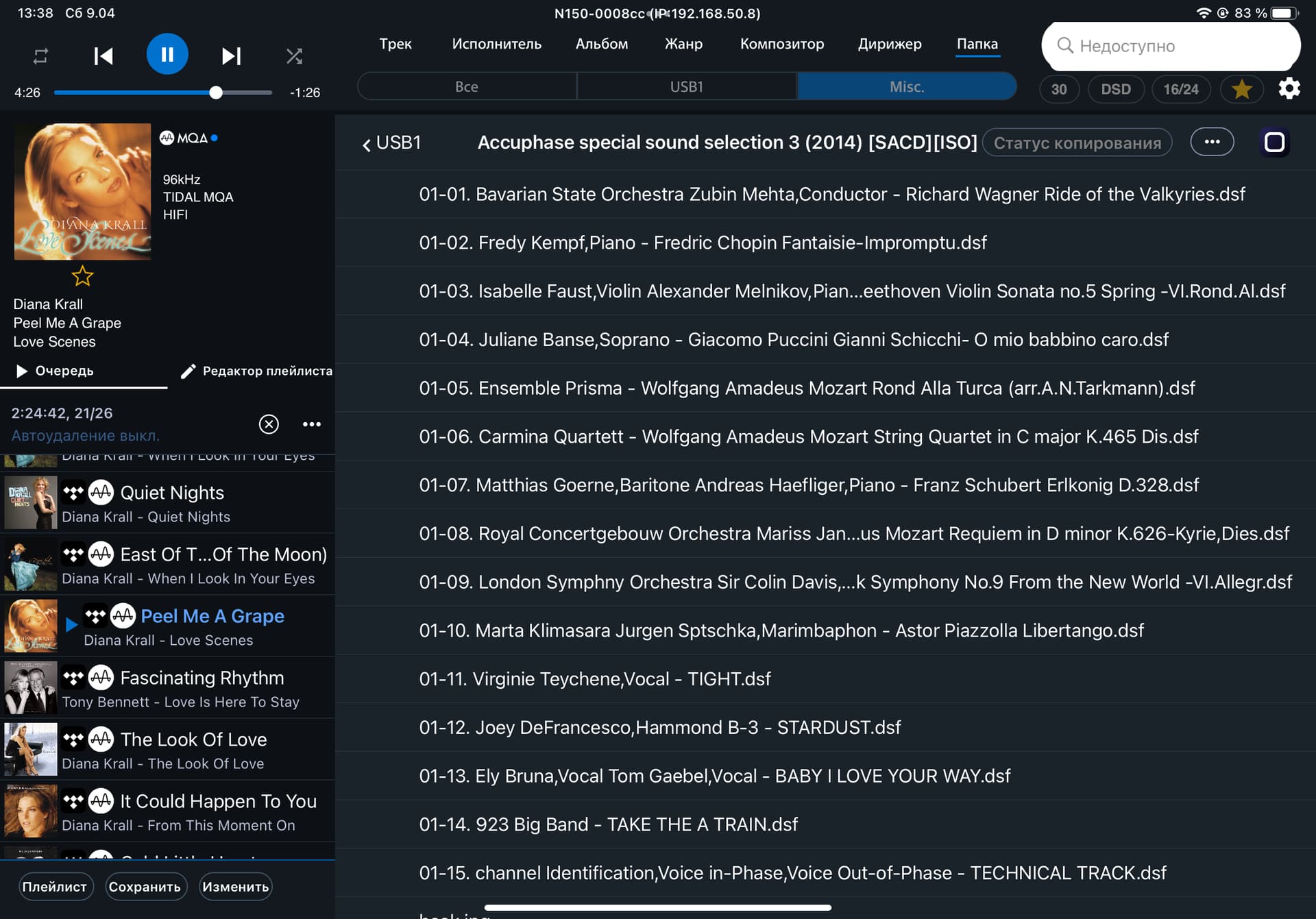Open 01-14 TAKE THE A TRAIN.dsf

pos(825,824)
